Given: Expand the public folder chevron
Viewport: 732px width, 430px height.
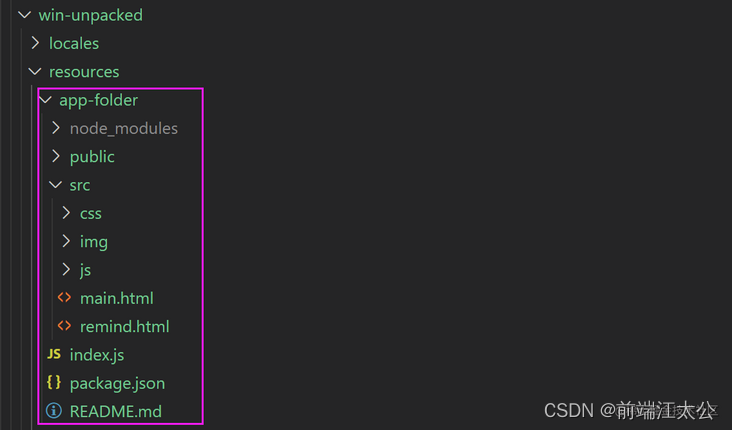Looking at the screenshot, I should pyautogui.click(x=56, y=156).
